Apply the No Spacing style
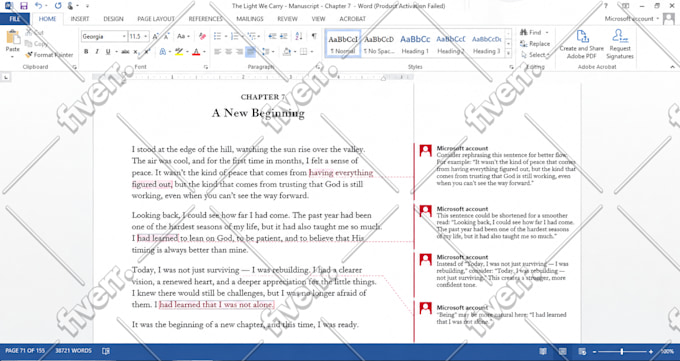Viewport: 680px width, 361px height. (x=379, y=44)
